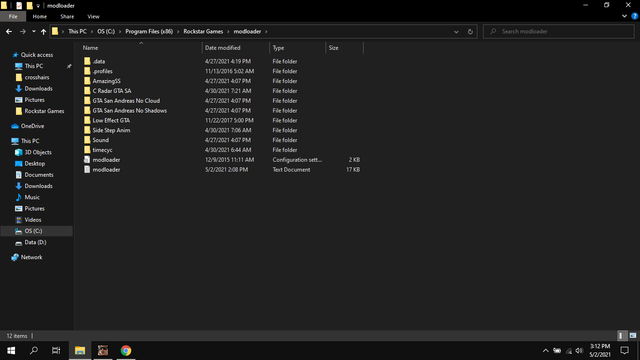Image resolution: width=640 pixels, height=360 pixels.
Task: Open Google Chrome from the taskbar
Action: [126, 351]
